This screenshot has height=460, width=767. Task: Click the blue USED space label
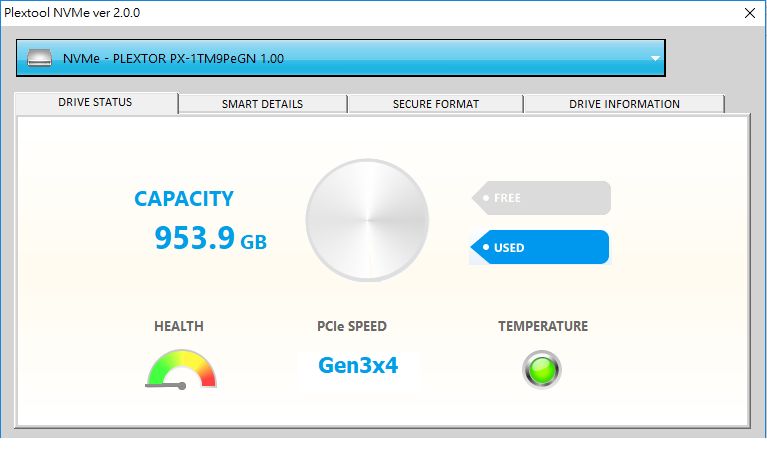(540, 247)
